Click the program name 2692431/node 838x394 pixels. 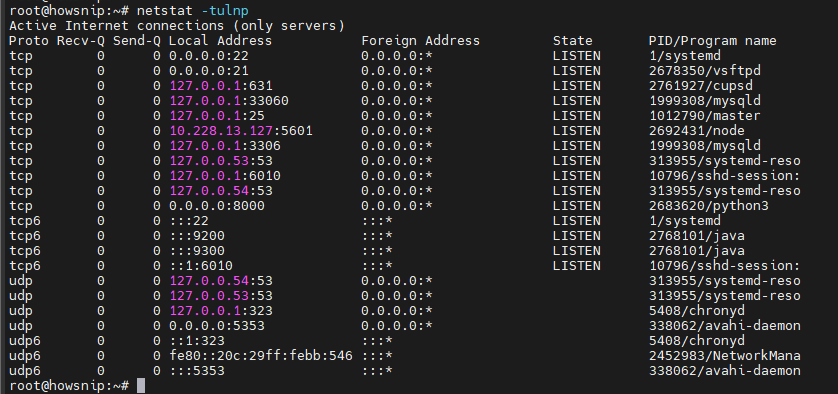696,130
